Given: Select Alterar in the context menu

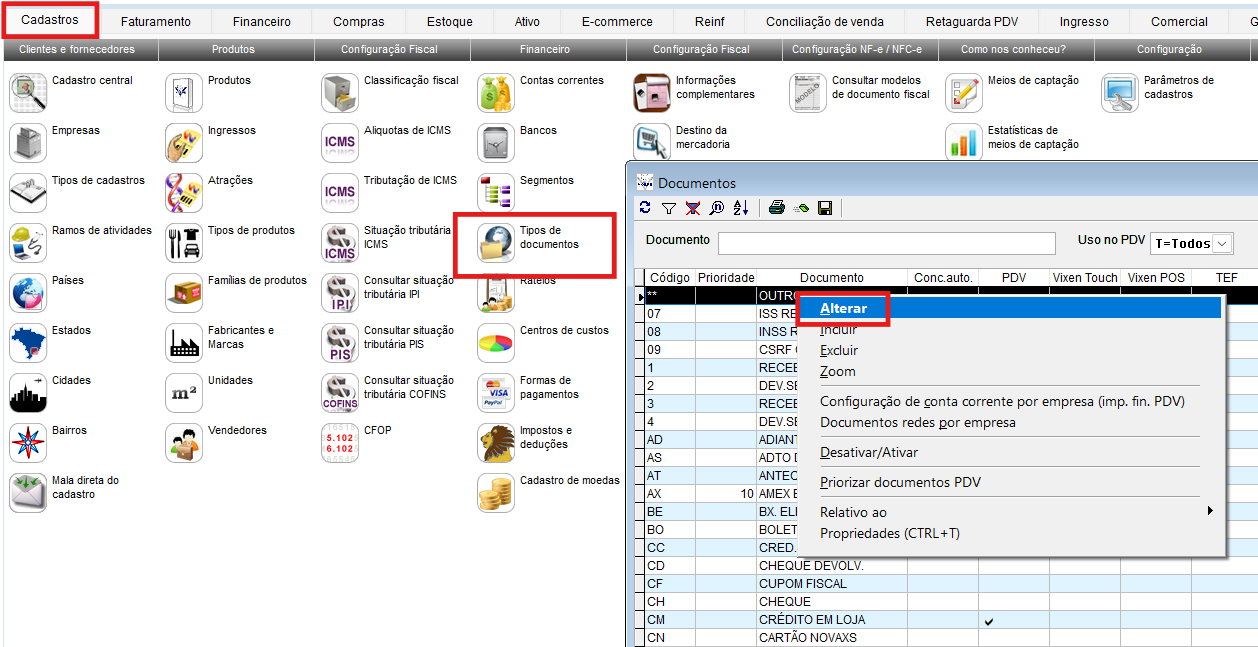Looking at the screenshot, I should [843, 308].
